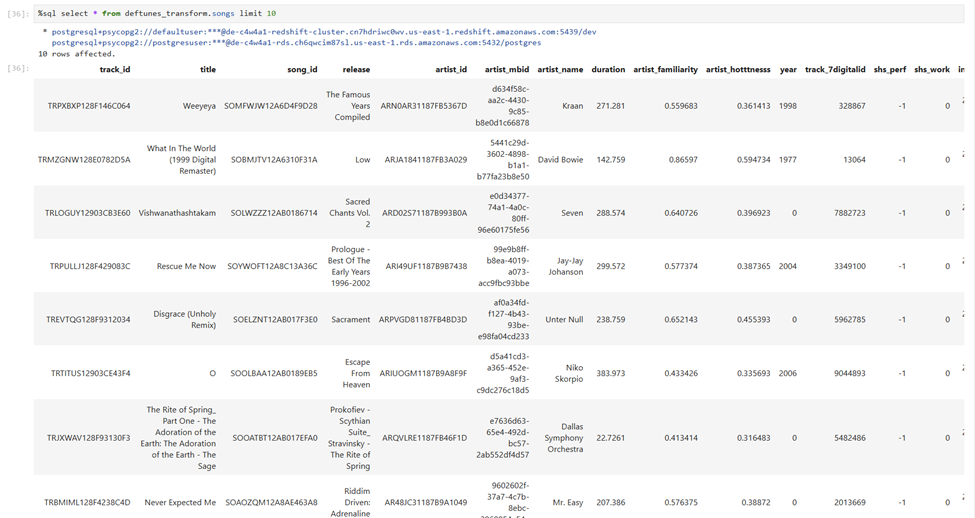975x518 pixels.
Task: Click the SQL select query code cell
Action: click(499, 13)
